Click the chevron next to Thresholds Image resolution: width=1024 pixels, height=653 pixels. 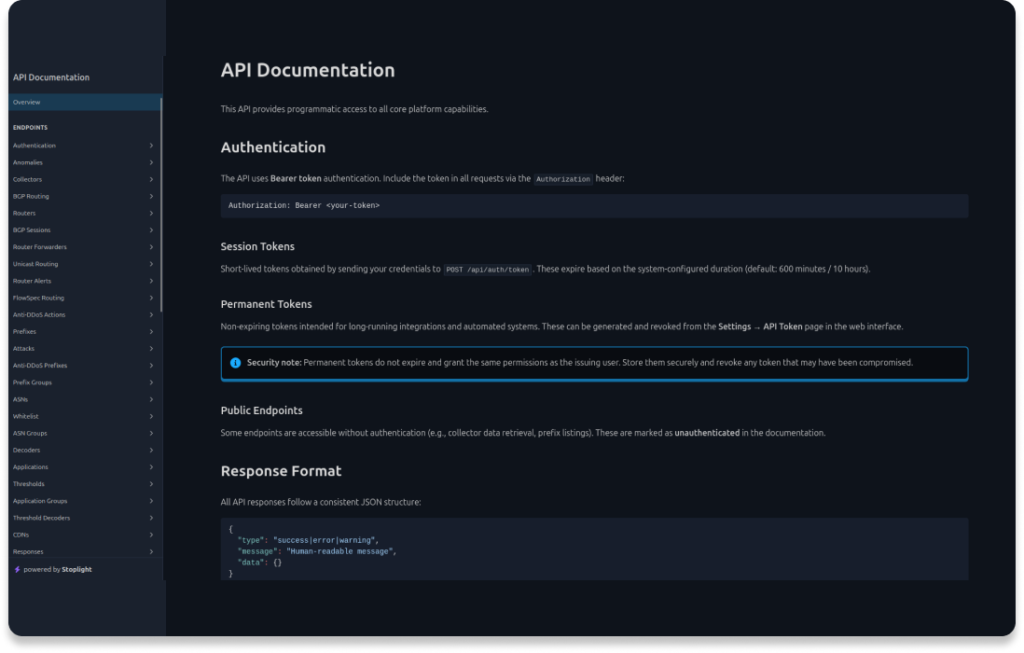(151, 484)
